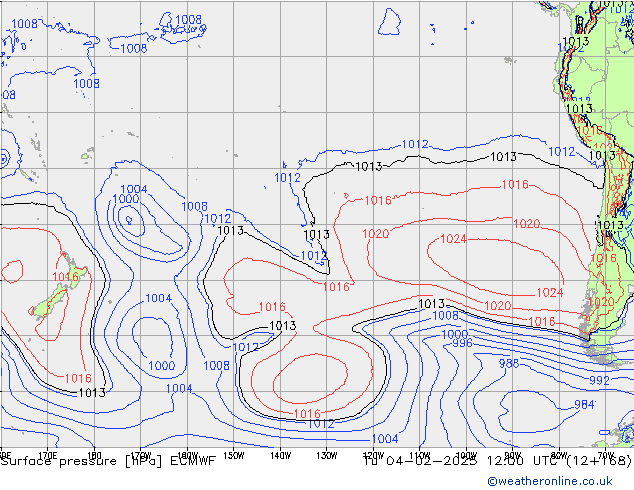The image size is (634, 490).
Task: Click the 140W longitude axis label
Action: 279,454
